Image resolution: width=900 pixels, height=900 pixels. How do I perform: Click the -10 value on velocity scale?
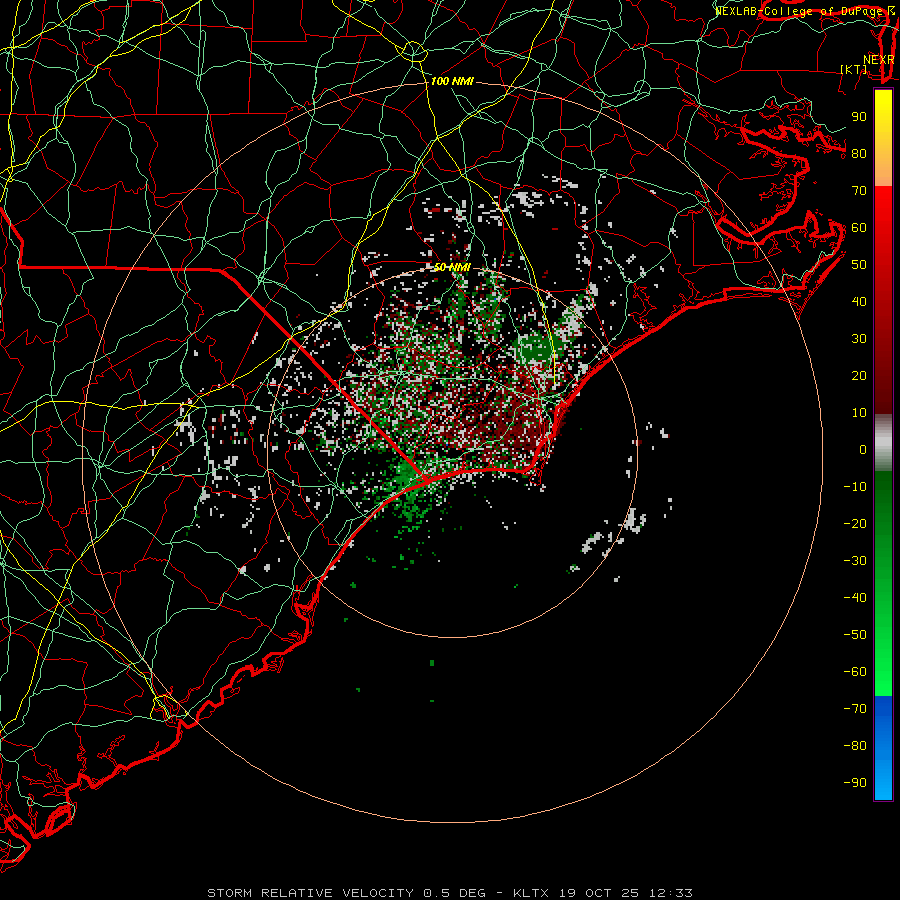[x=855, y=487]
